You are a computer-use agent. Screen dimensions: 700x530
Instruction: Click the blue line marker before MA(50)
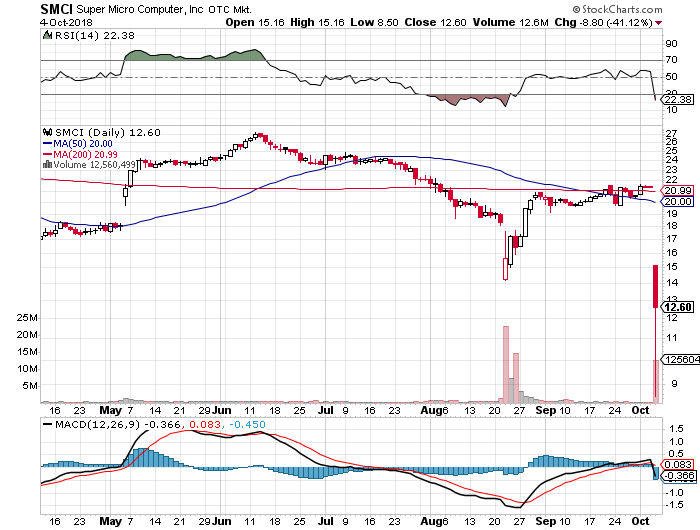pyautogui.click(x=47, y=143)
